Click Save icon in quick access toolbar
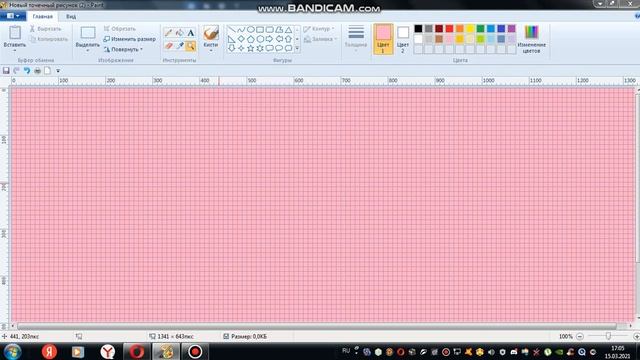 click(x=6, y=71)
